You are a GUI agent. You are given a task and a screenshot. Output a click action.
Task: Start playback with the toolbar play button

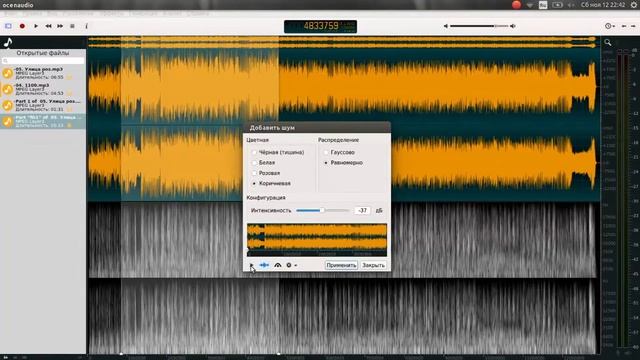[36, 26]
